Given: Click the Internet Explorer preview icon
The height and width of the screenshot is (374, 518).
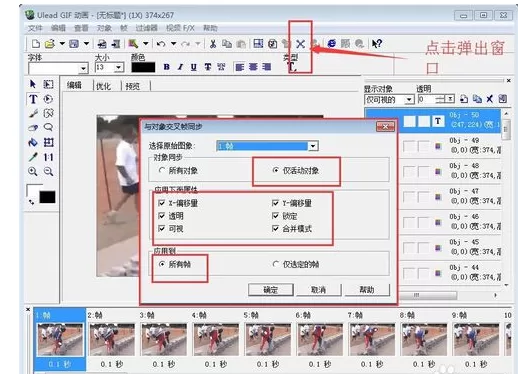Looking at the screenshot, I should 332,43.
